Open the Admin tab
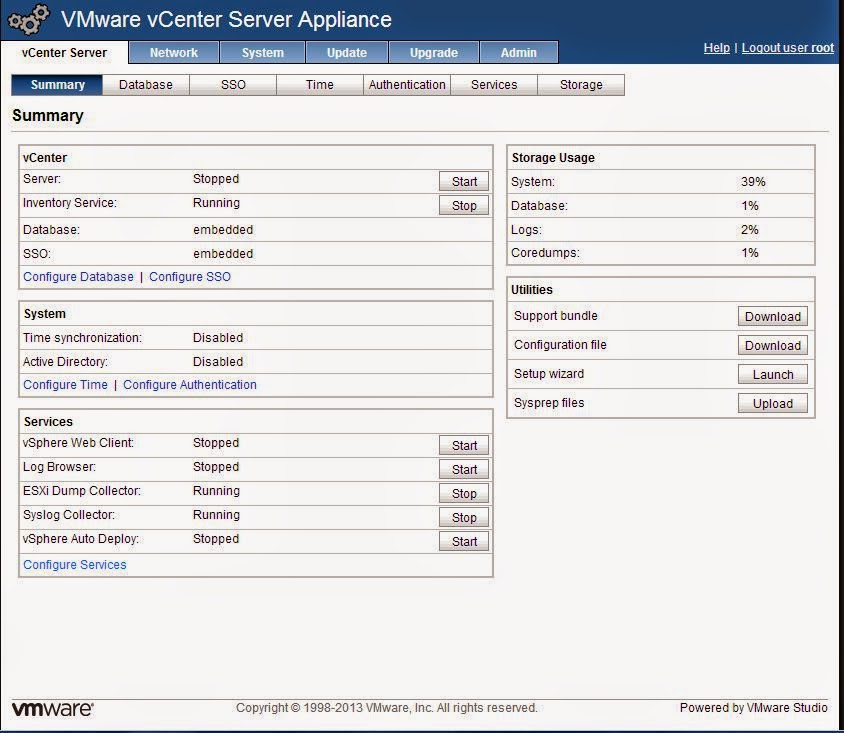 click(x=519, y=53)
